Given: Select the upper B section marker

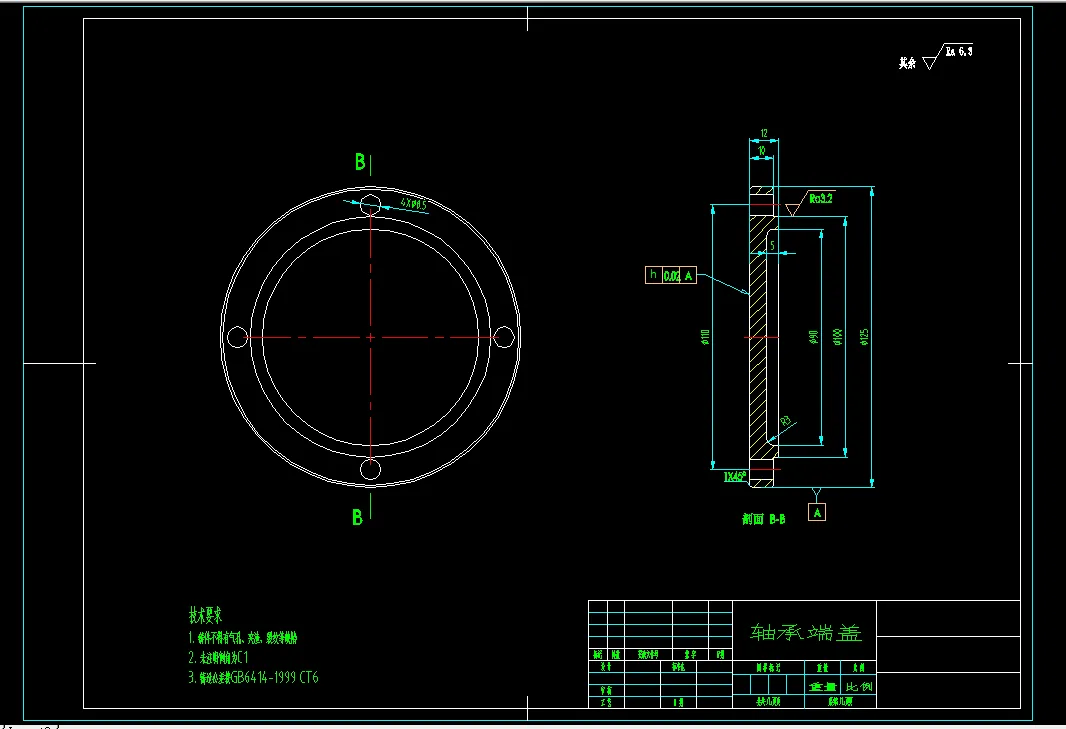Looking at the screenshot, I should pos(360,162).
